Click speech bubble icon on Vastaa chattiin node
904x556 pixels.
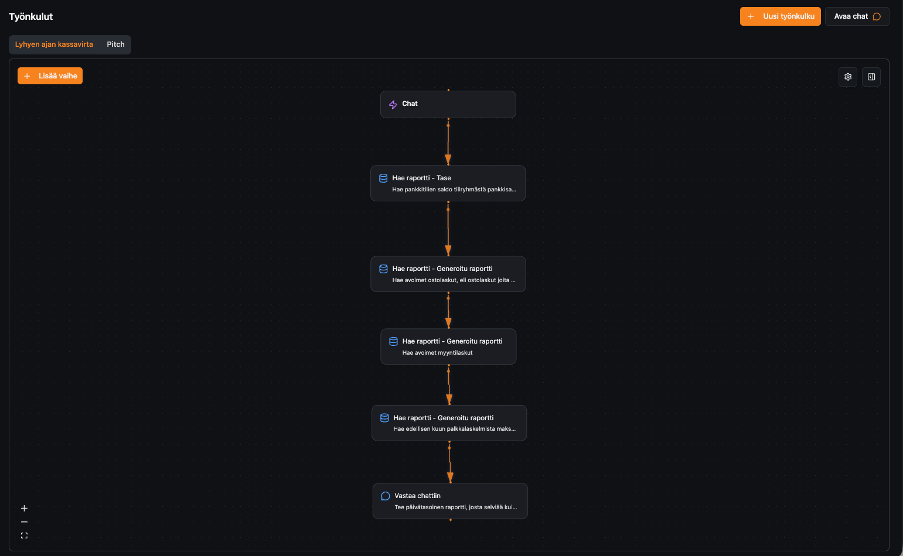pos(385,496)
